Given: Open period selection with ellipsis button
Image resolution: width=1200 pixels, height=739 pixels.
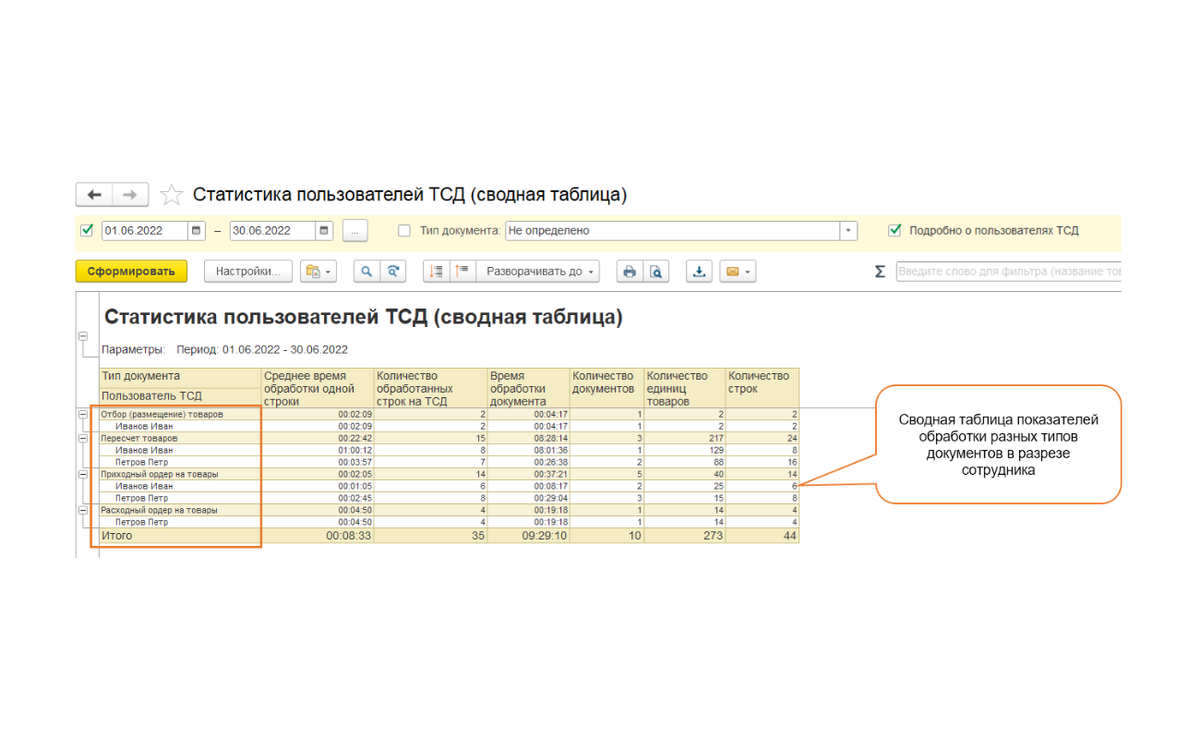Looking at the screenshot, I should 355,231.
